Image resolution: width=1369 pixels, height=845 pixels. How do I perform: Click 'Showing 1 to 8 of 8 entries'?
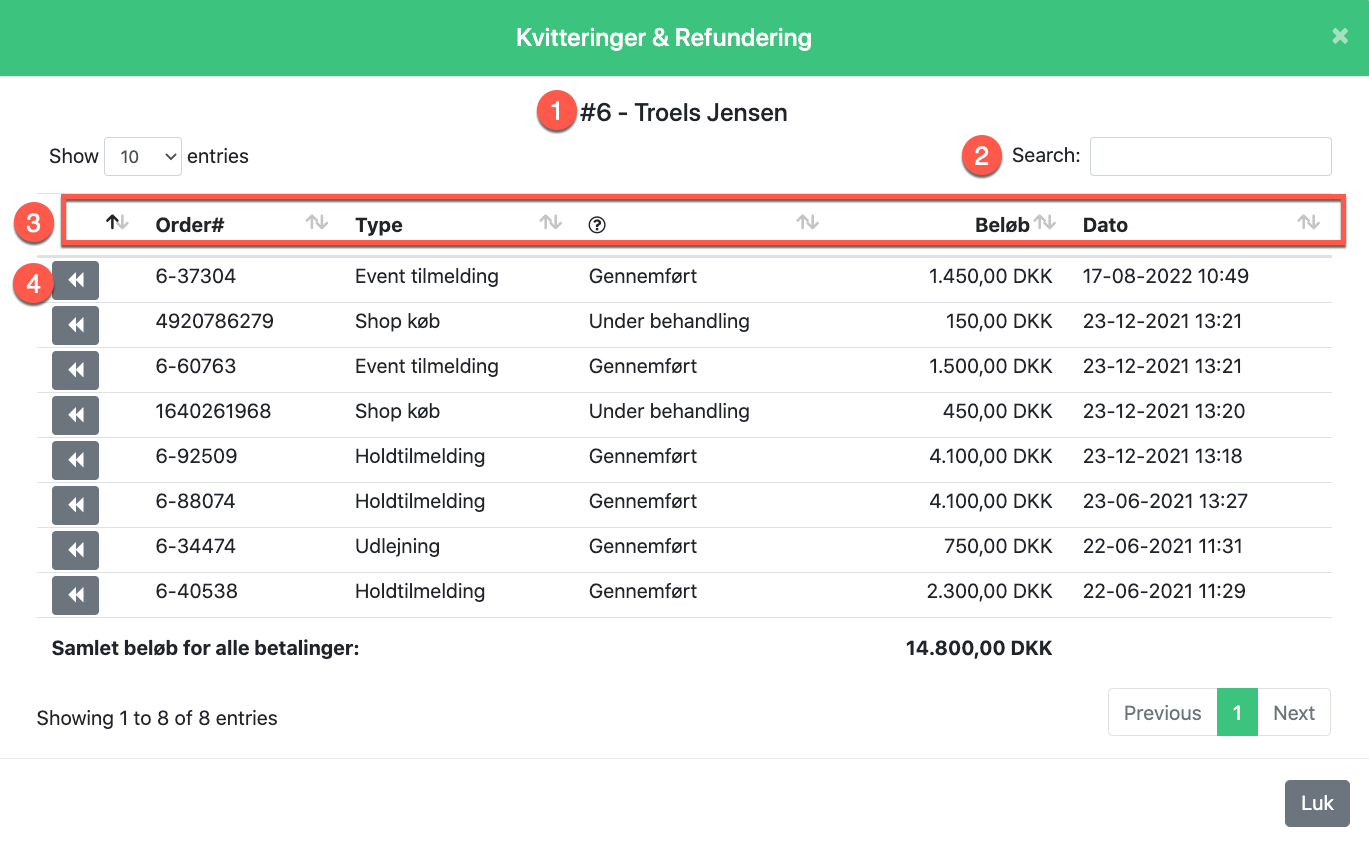coord(157,718)
